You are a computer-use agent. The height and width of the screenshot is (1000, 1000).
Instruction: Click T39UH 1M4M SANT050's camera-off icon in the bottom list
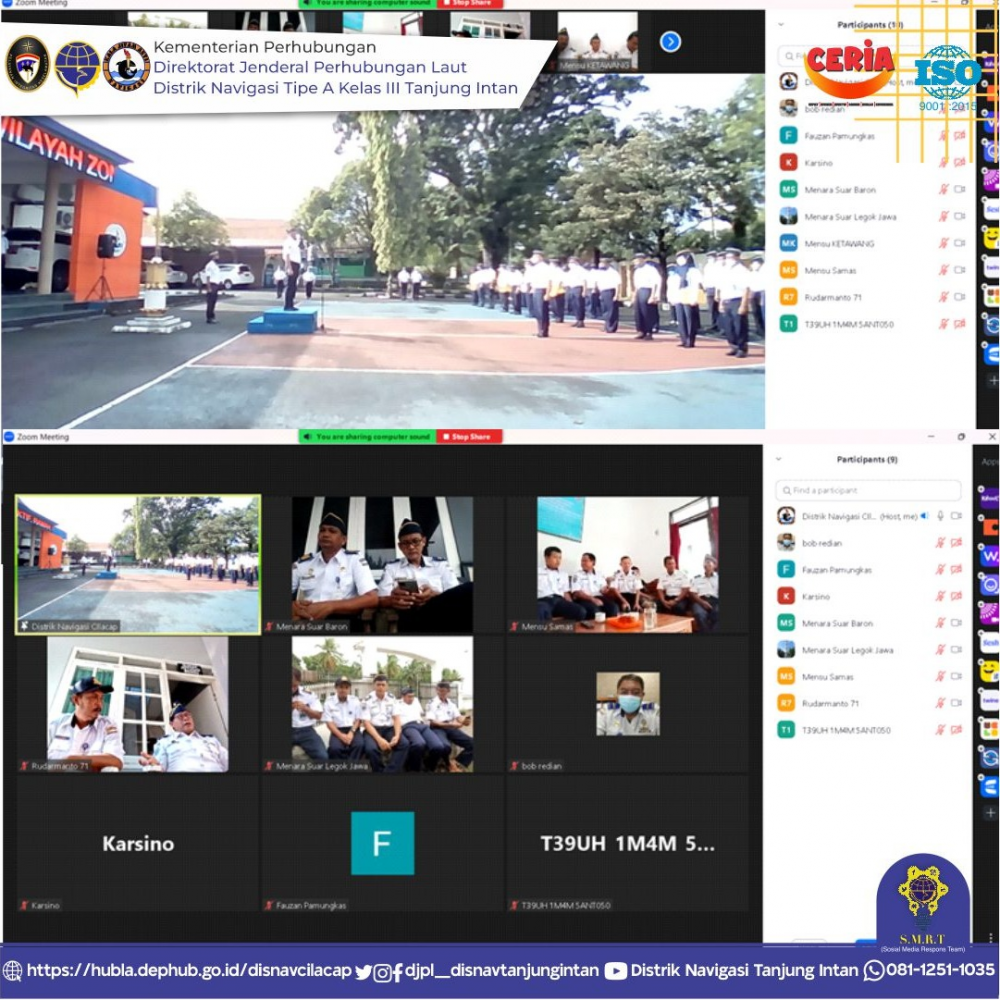click(x=956, y=730)
